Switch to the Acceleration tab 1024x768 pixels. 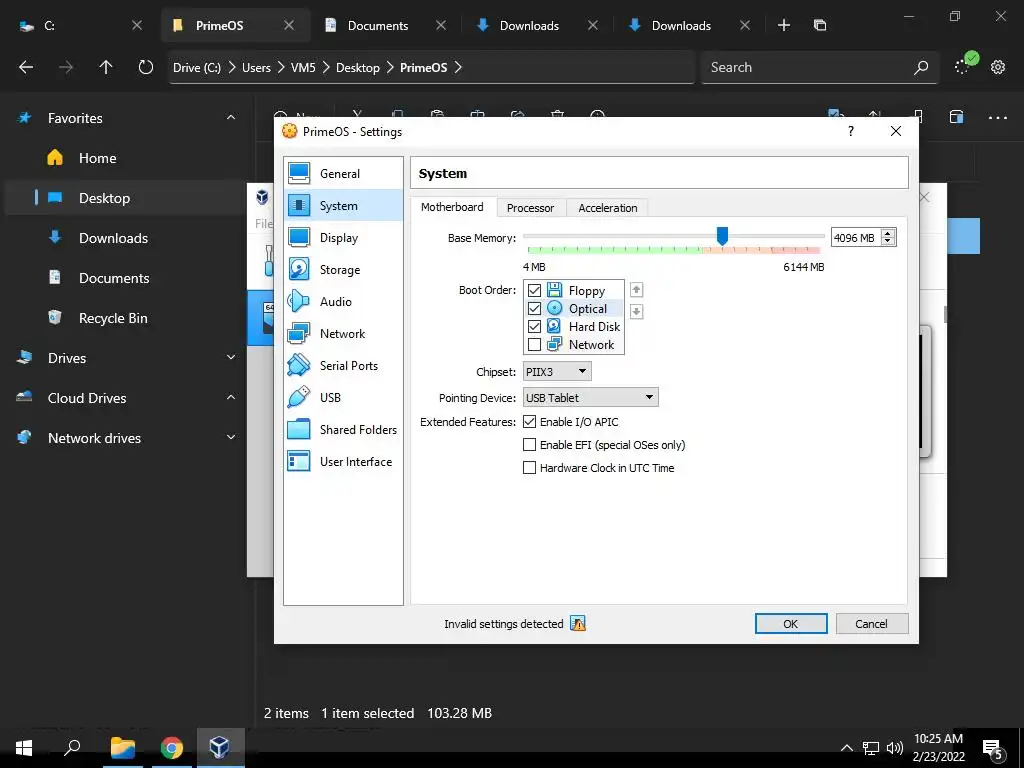coord(607,208)
